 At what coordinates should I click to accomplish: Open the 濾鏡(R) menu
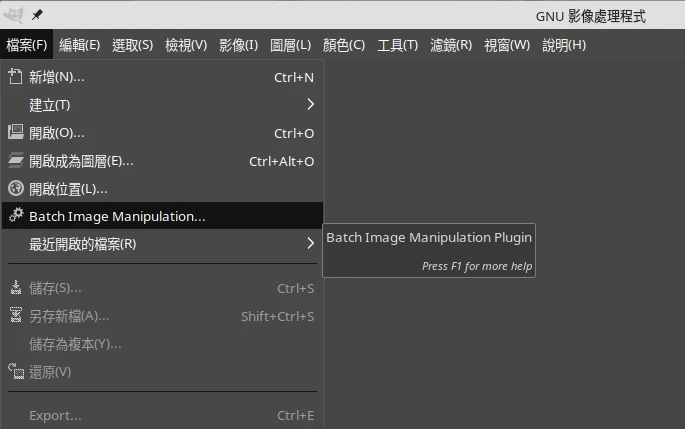pos(451,45)
